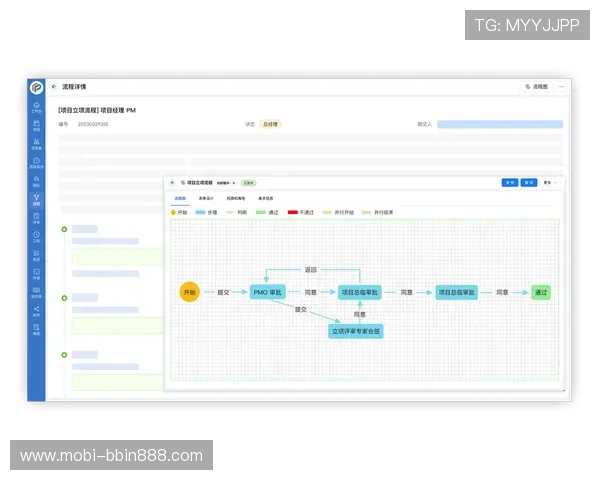Click the clock icon in the sidebar

point(36,236)
